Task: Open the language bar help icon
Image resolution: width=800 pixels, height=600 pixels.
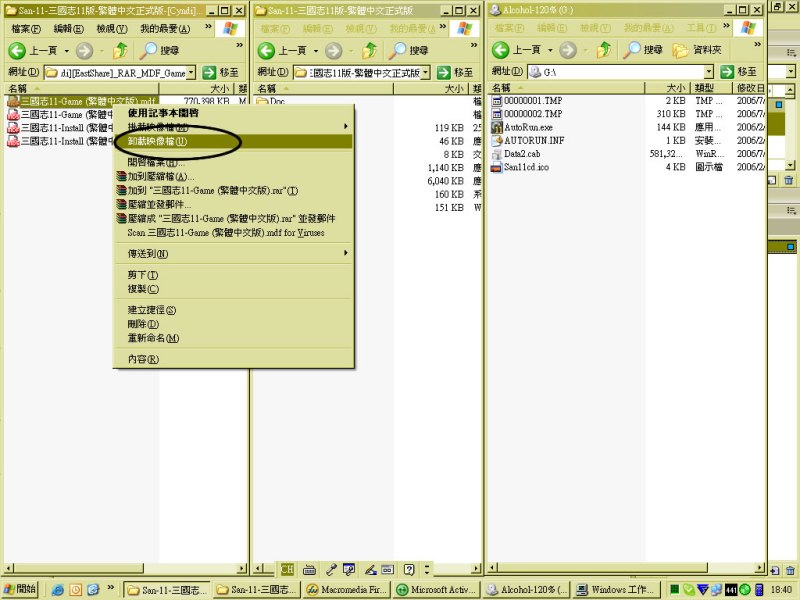Action: click(x=409, y=569)
